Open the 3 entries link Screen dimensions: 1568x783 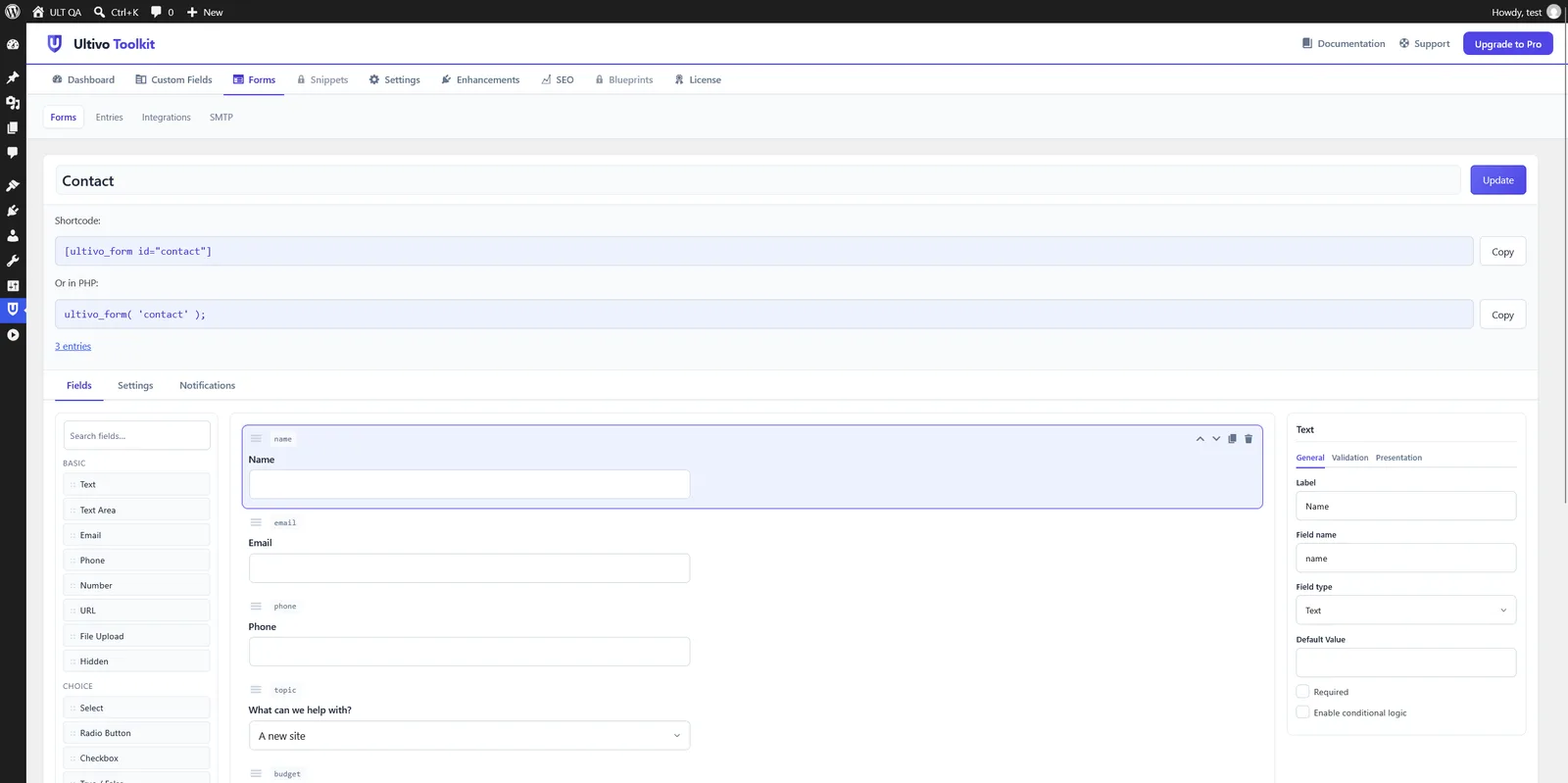pyautogui.click(x=73, y=346)
